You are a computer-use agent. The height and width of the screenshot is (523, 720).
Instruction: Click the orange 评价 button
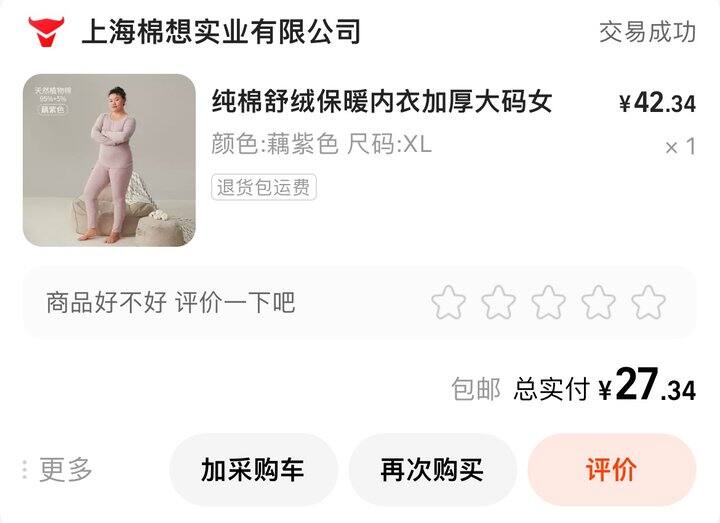[x=612, y=470]
